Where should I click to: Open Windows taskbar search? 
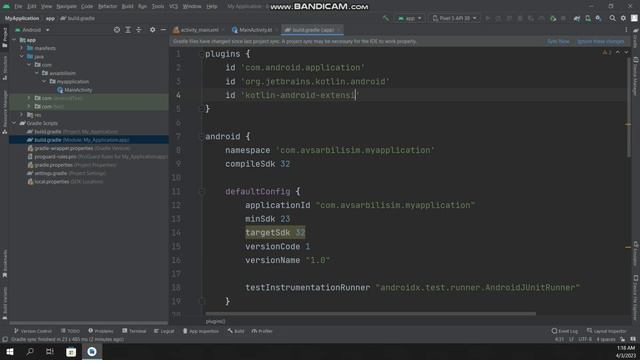coord(30,351)
